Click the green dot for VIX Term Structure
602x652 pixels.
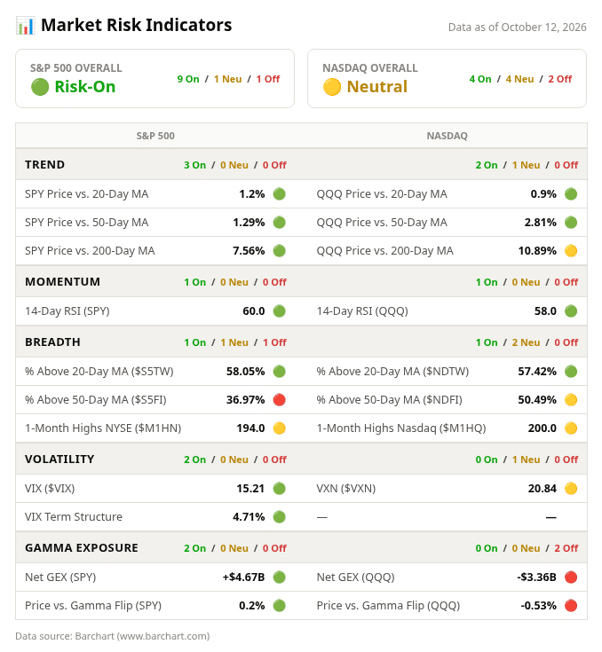click(279, 517)
